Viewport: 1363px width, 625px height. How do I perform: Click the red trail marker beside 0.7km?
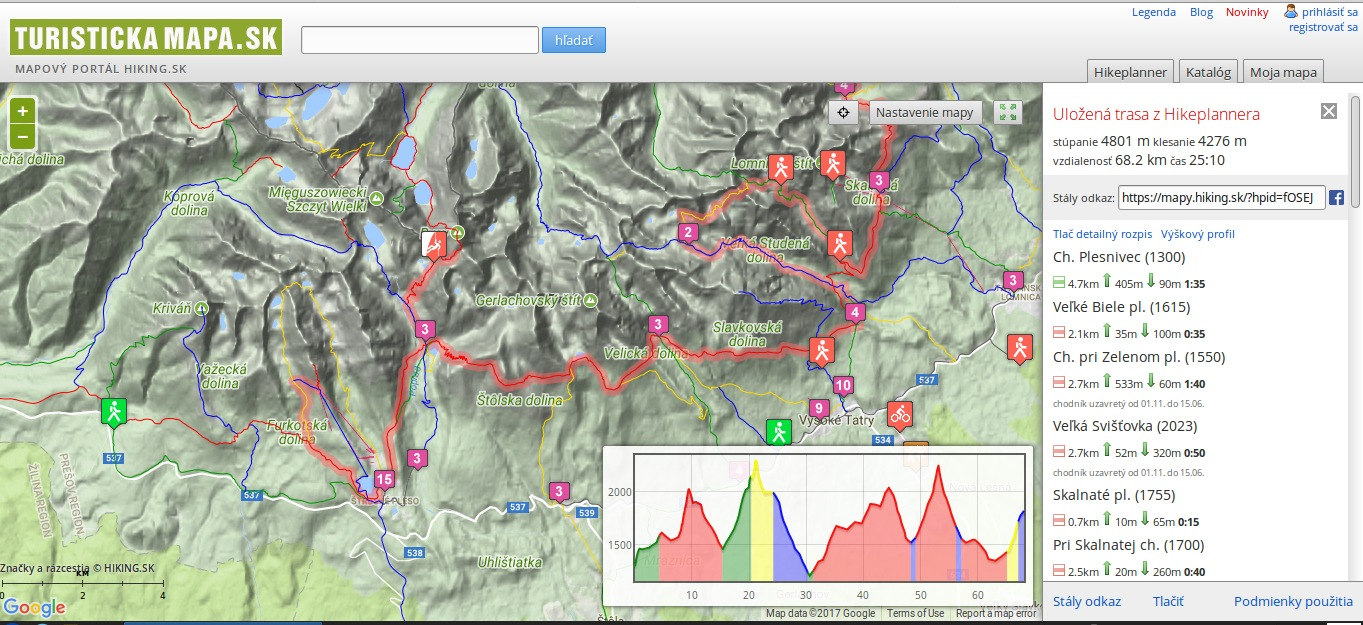coord(1059,522)
